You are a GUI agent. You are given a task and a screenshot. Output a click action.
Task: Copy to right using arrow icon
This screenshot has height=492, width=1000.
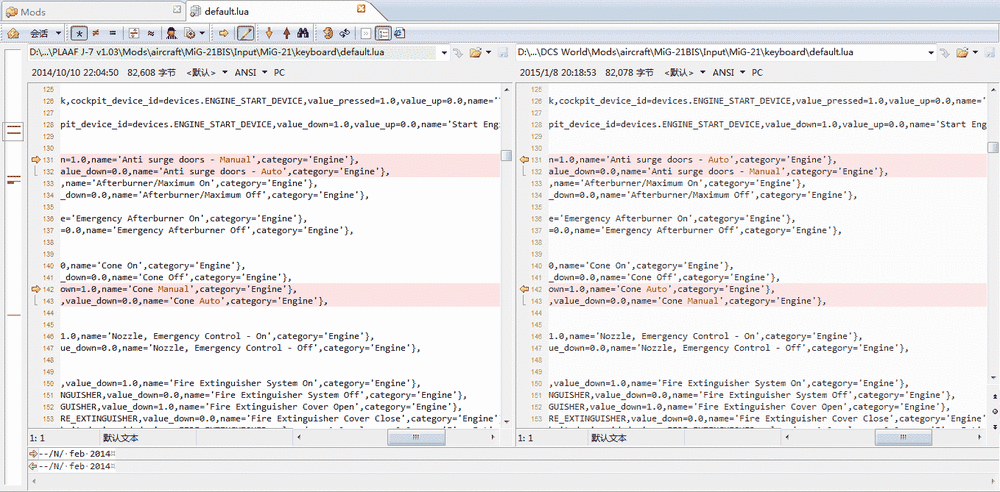coord(224,33)
